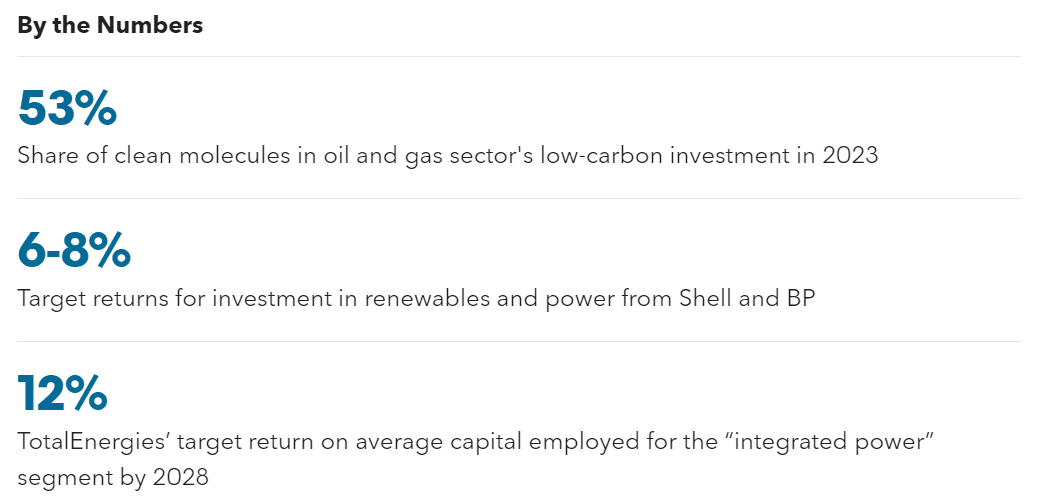Click the 6-8% statistic figure
1045x502 pixels.
click(x=74, y=250)
